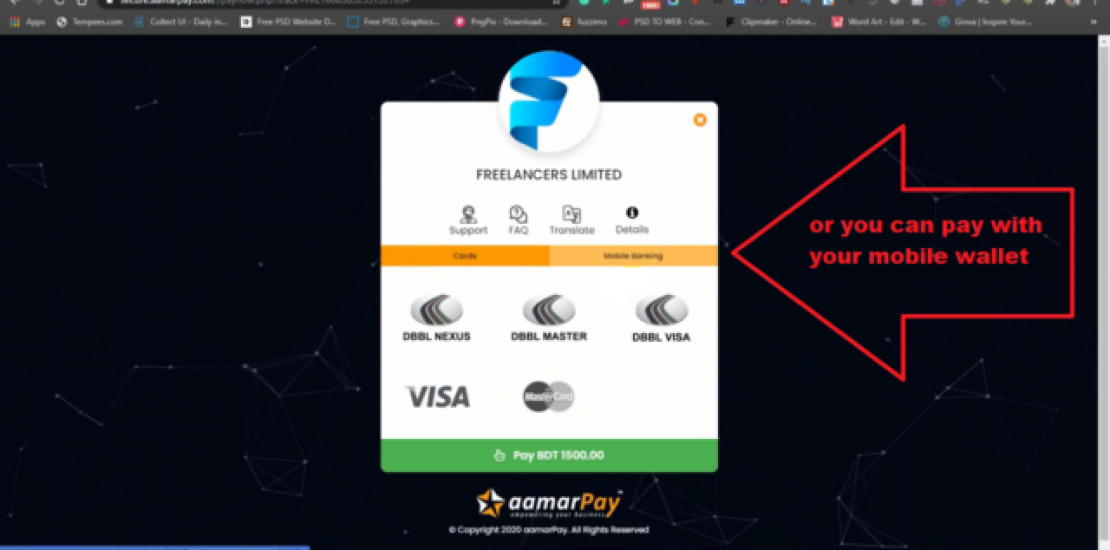Open the Collect UI bookmark

point(181,22)
